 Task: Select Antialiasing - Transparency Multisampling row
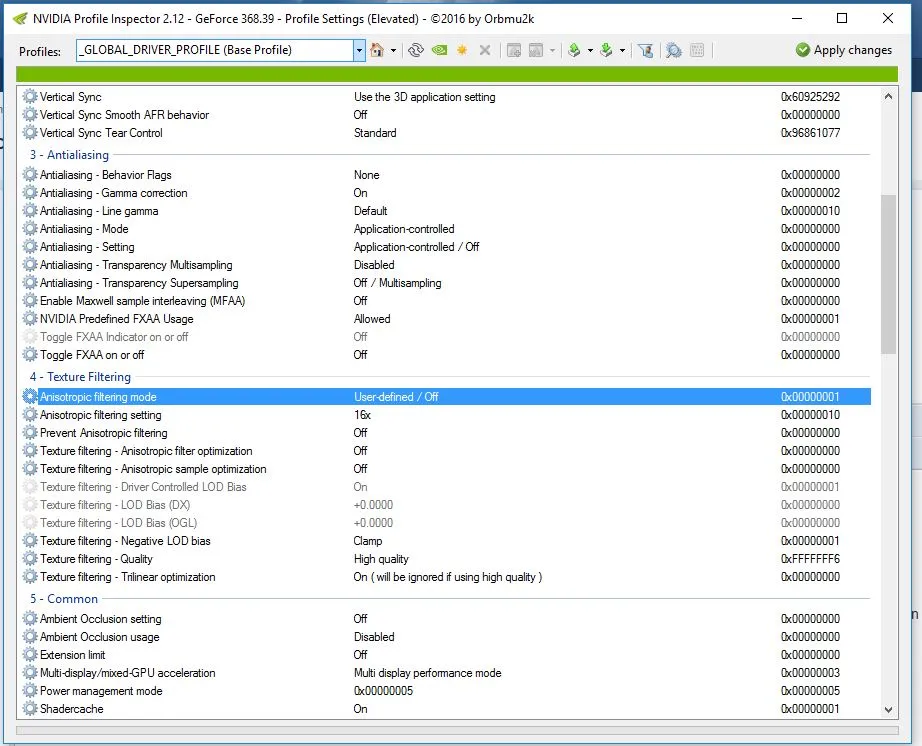(446, 265)
